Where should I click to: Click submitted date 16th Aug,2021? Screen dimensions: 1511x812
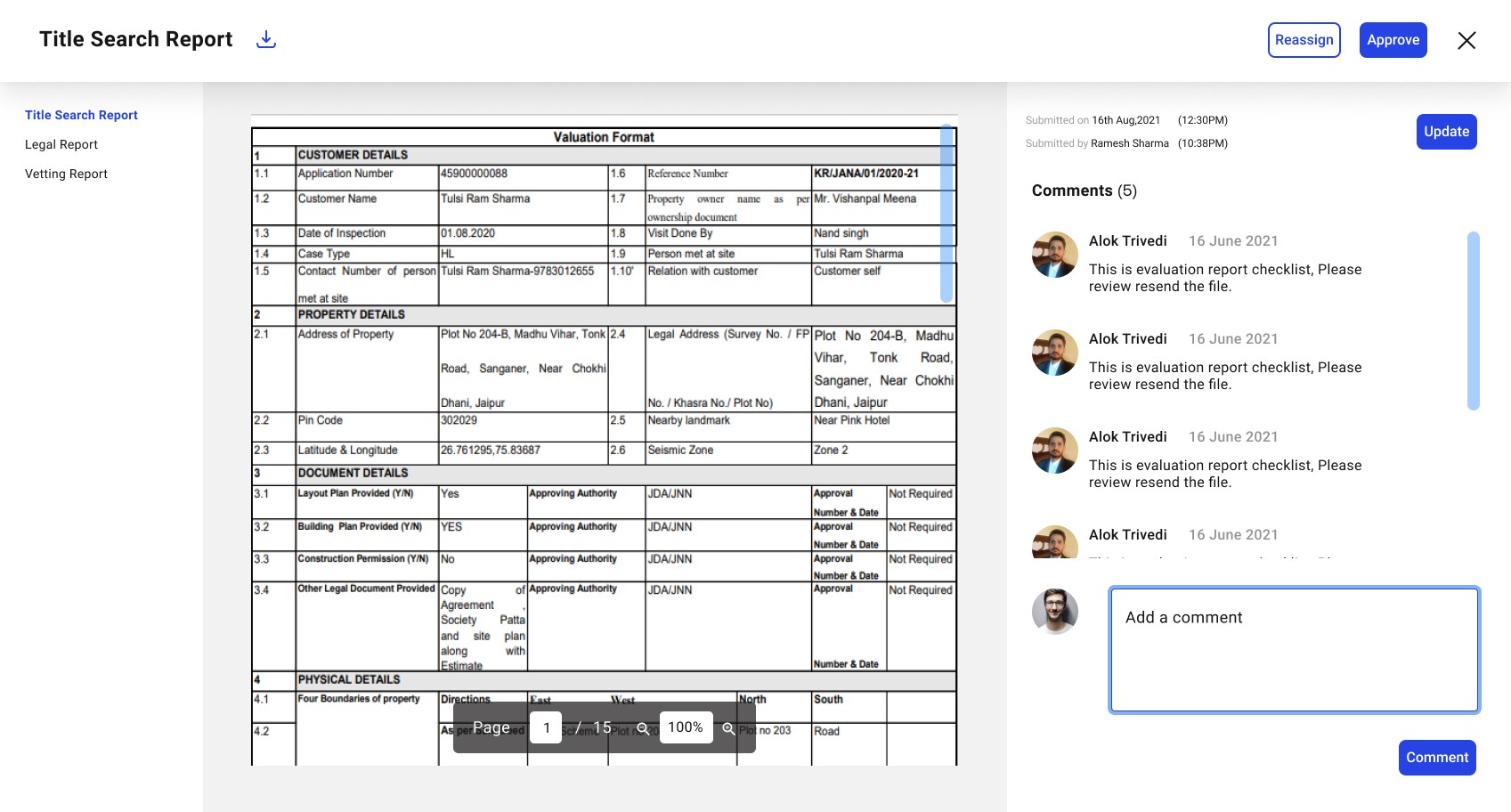coord(1125,120)
